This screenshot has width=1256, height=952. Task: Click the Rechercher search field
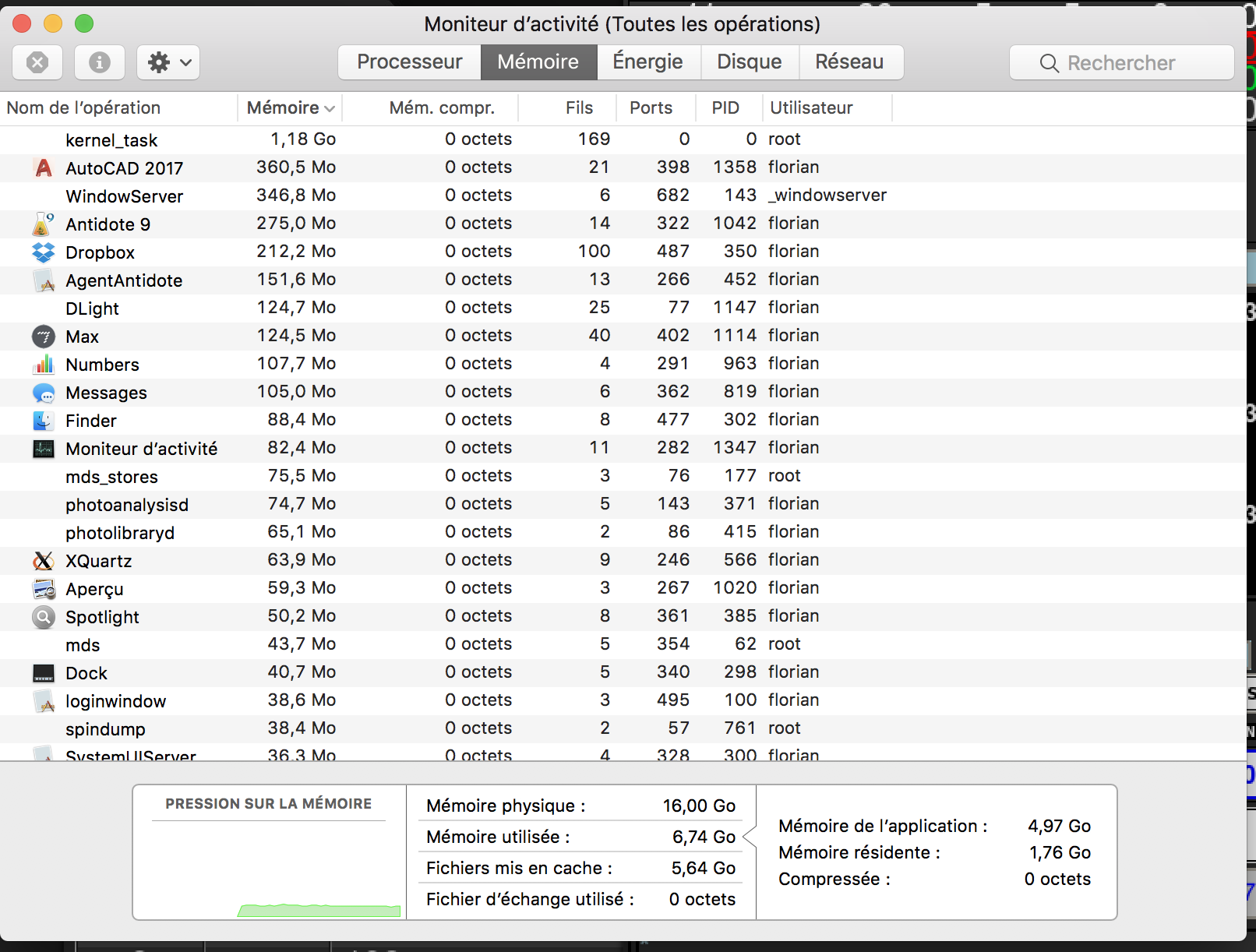tap(1121, 63)
